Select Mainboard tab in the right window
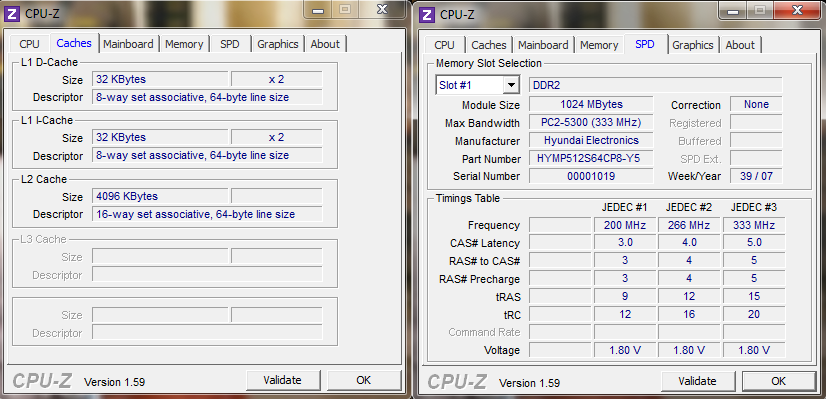This screenshot has width=826, height=399. [x=543, y=45]
